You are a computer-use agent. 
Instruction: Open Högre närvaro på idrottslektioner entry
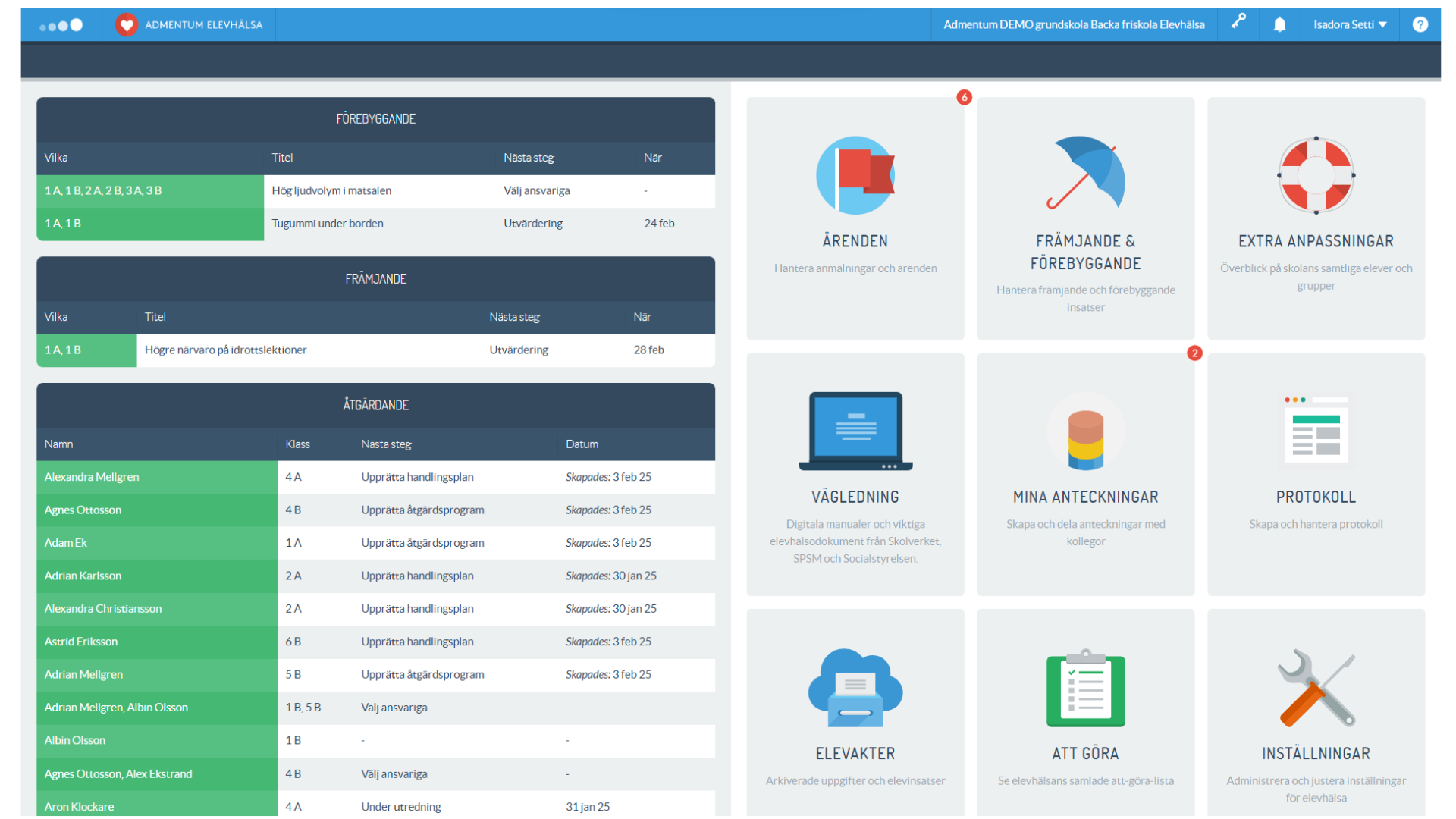pos(225,350)
